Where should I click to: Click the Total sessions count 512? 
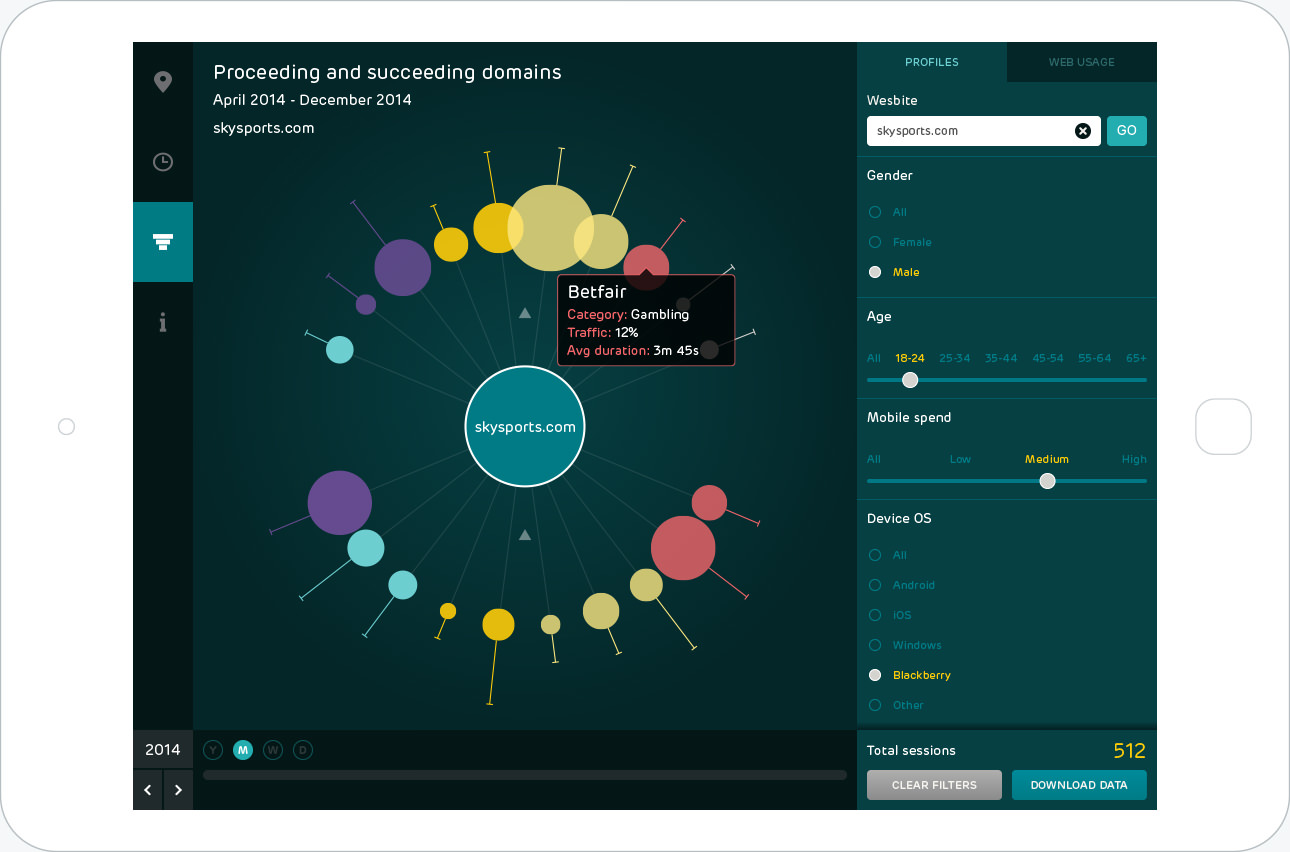(1130, 751)
